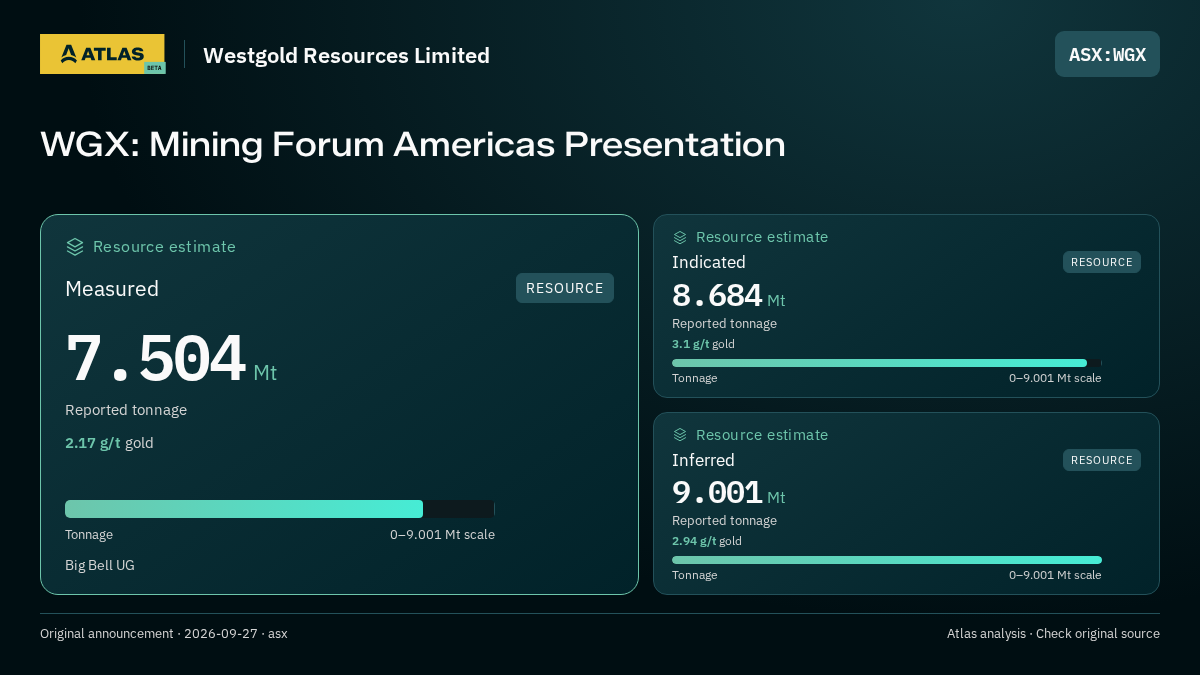Click the 8.684 Mt tonnage value
The height and width of the screenshot is (675, 1200).
click(729, 296)
